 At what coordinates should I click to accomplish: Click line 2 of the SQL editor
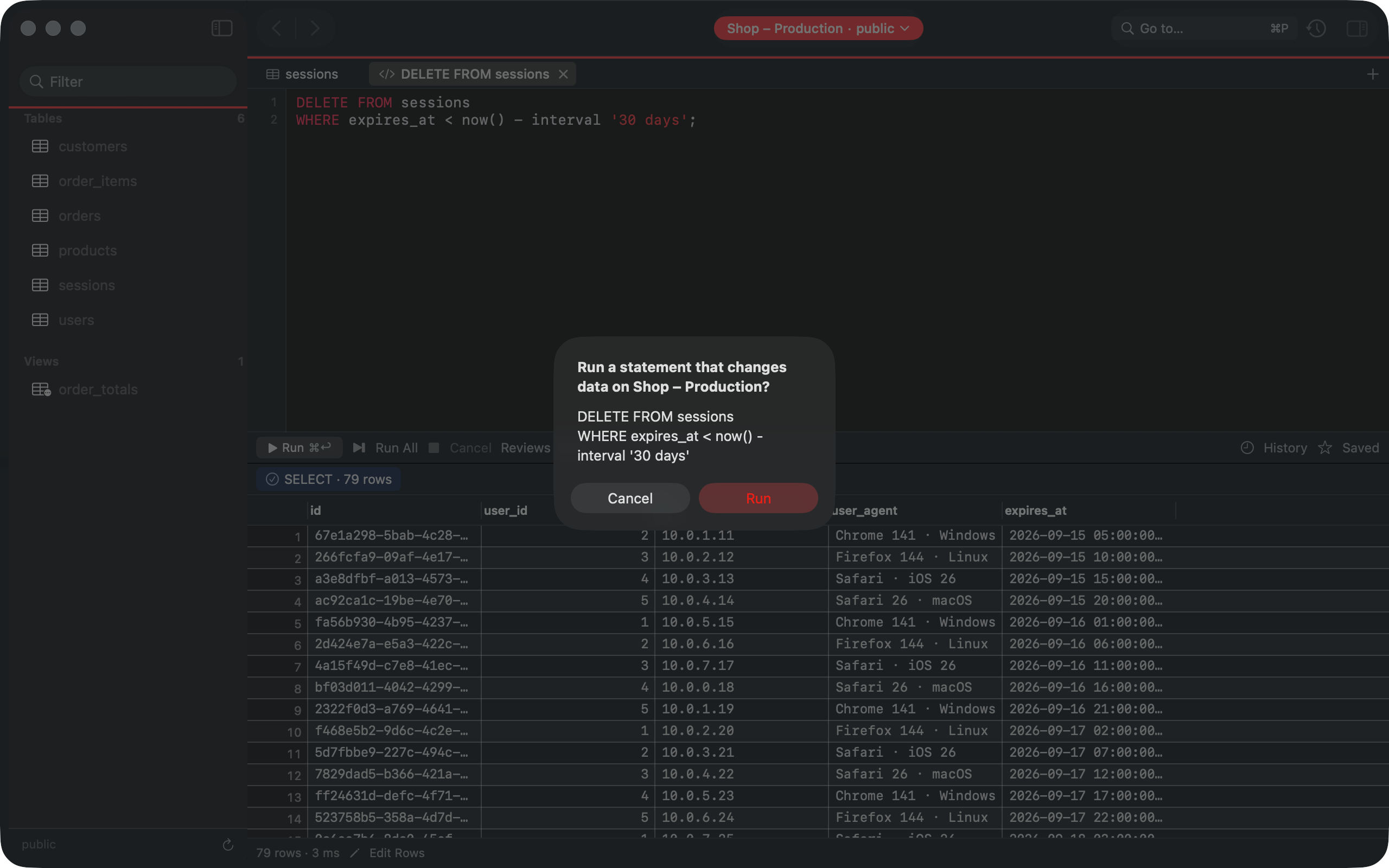pos(495,120)
